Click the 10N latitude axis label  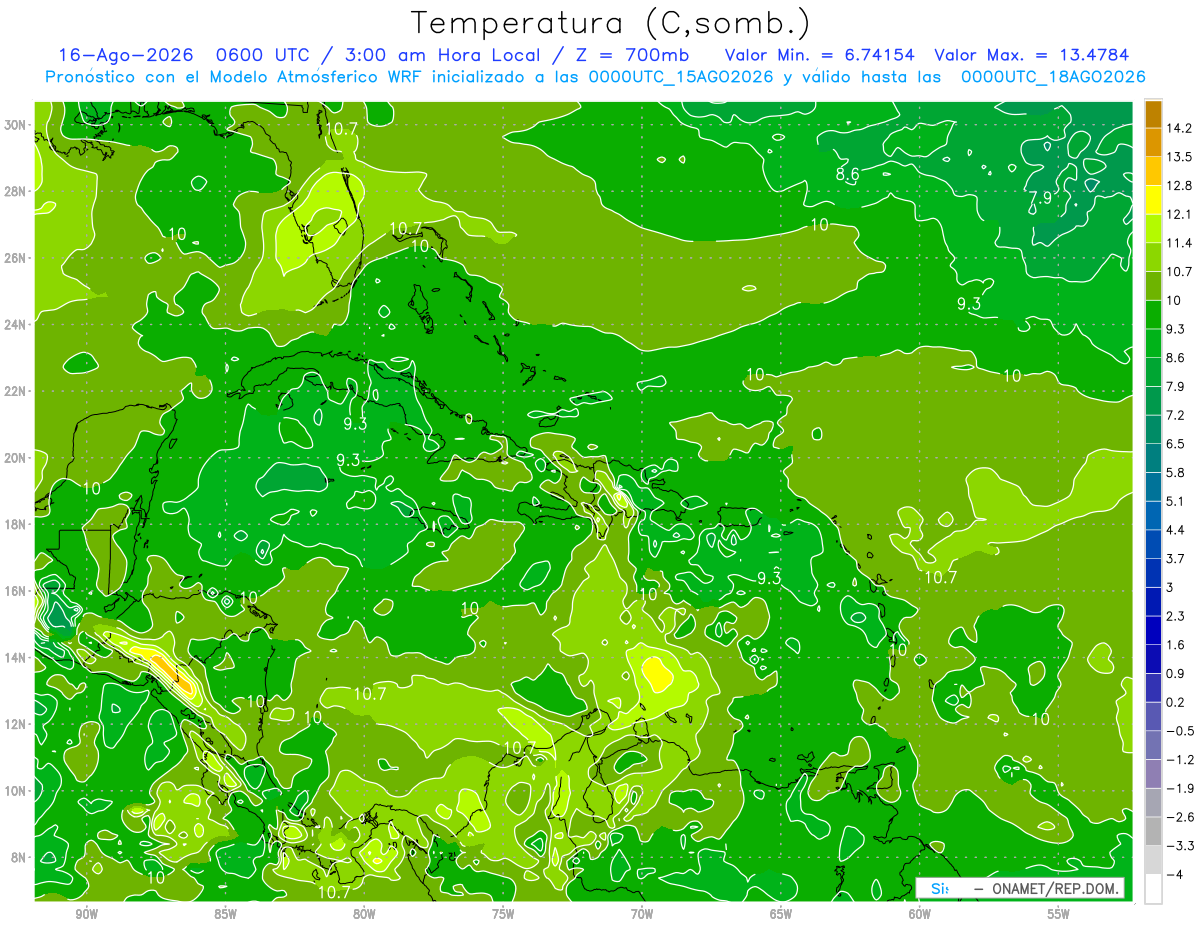point(17,790)
